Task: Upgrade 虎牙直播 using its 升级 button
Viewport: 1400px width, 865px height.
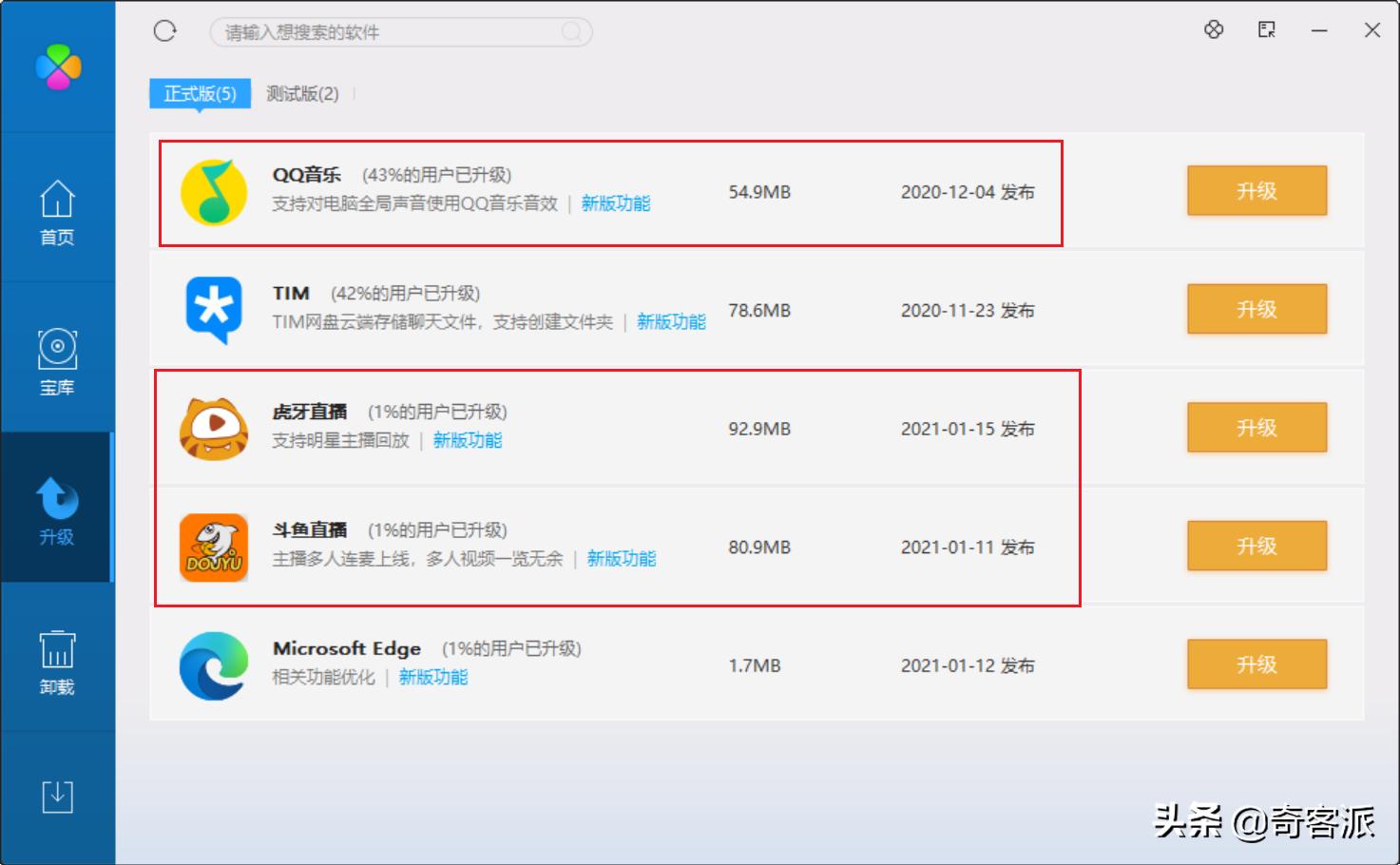Action: pyautogui.click(x=1256, y=428)
